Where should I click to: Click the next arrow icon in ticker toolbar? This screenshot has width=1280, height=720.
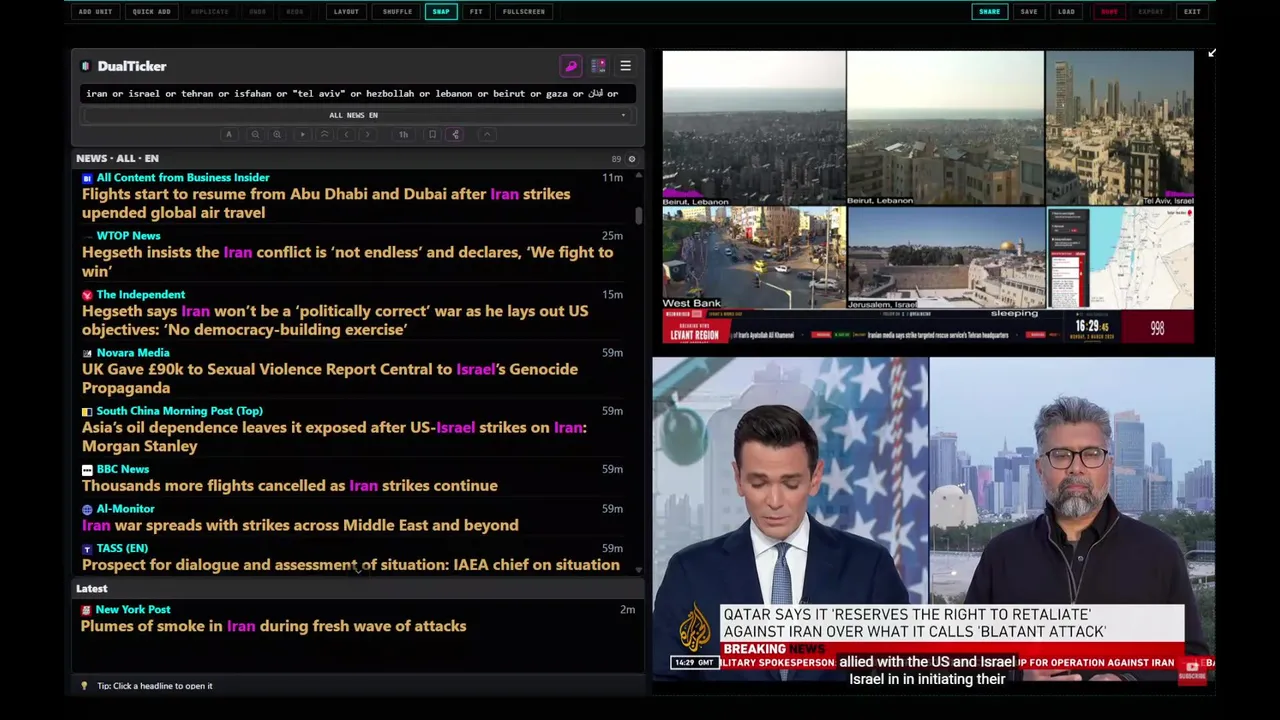click(368, 135)
